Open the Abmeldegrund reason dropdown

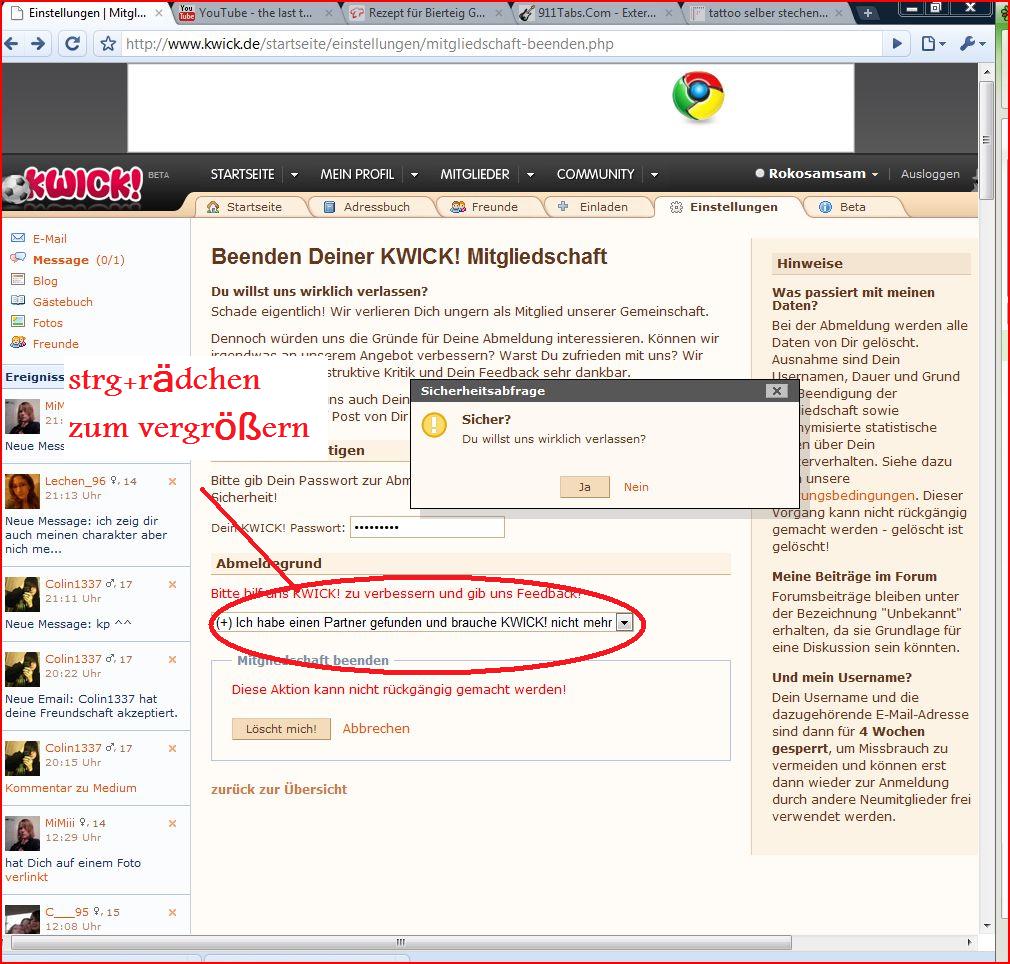624,623
